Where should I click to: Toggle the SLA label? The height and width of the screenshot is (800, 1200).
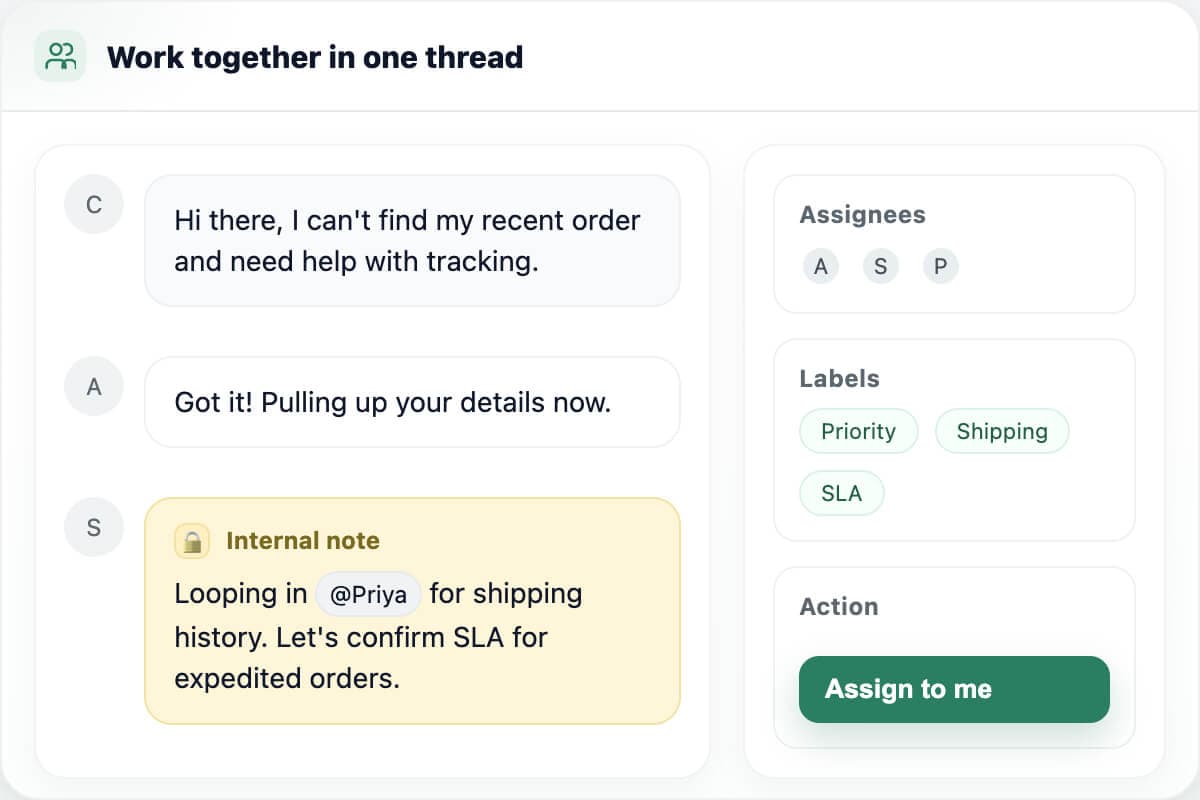[841, 492]
